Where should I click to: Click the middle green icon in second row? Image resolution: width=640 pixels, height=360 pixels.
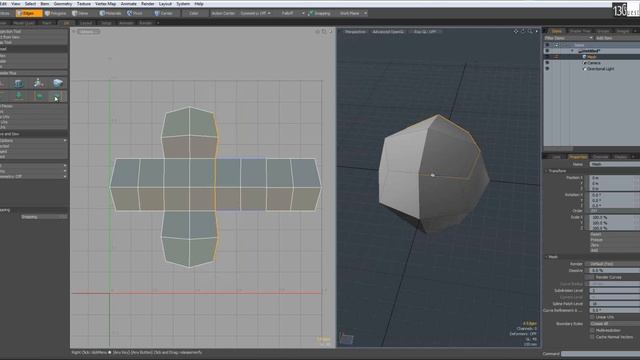pyautogui.click(x=39, y=96)
